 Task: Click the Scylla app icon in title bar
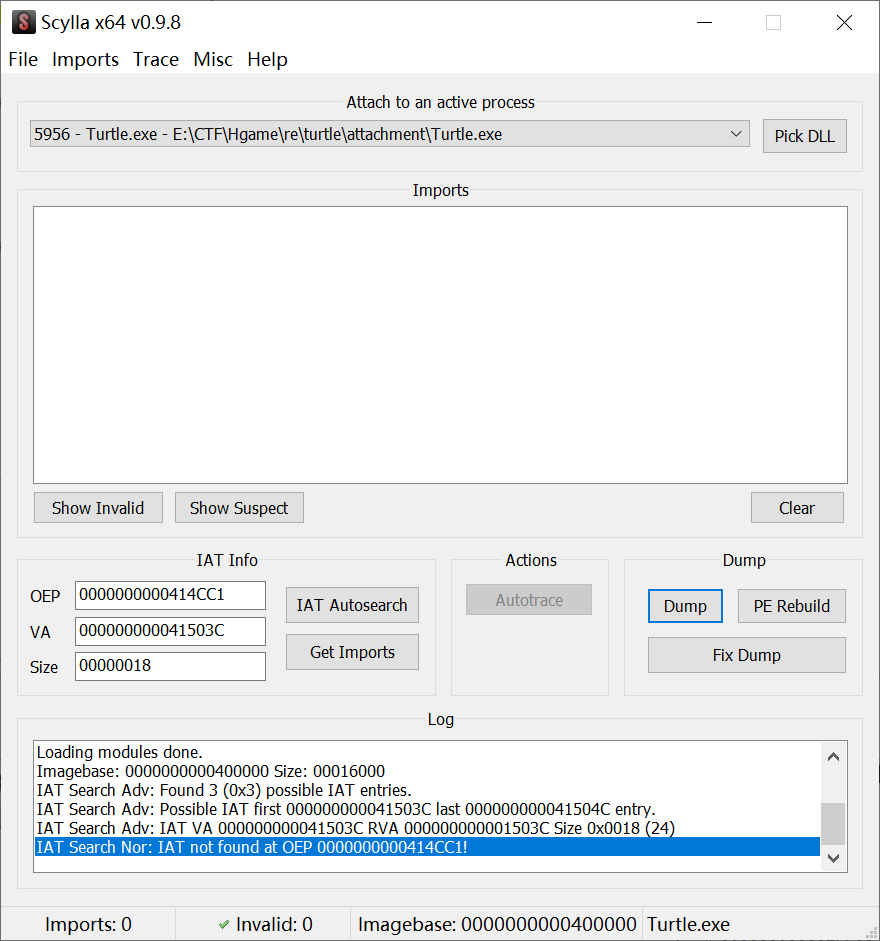click(23, 22)
